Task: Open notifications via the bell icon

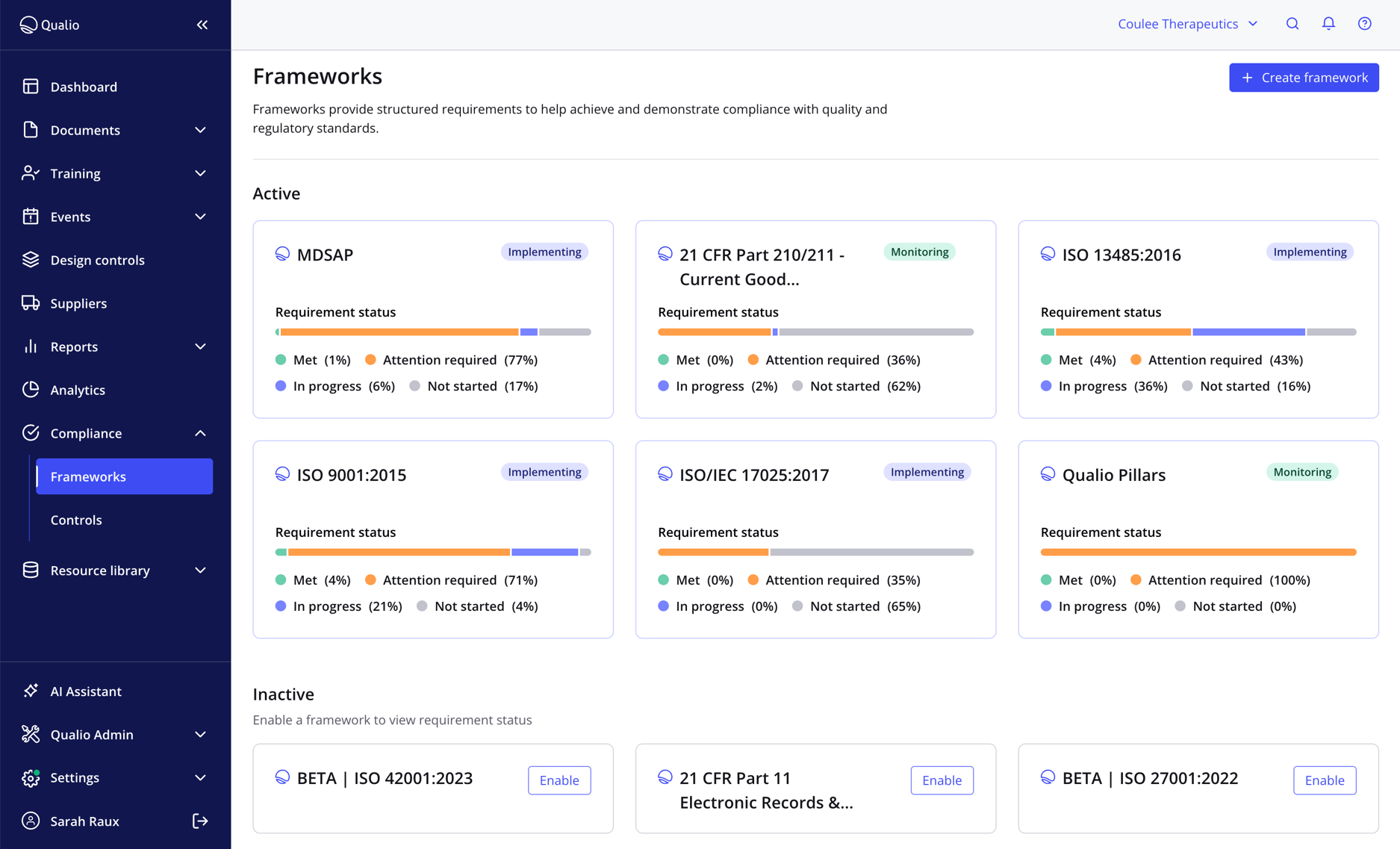Action: (1328, 23)
